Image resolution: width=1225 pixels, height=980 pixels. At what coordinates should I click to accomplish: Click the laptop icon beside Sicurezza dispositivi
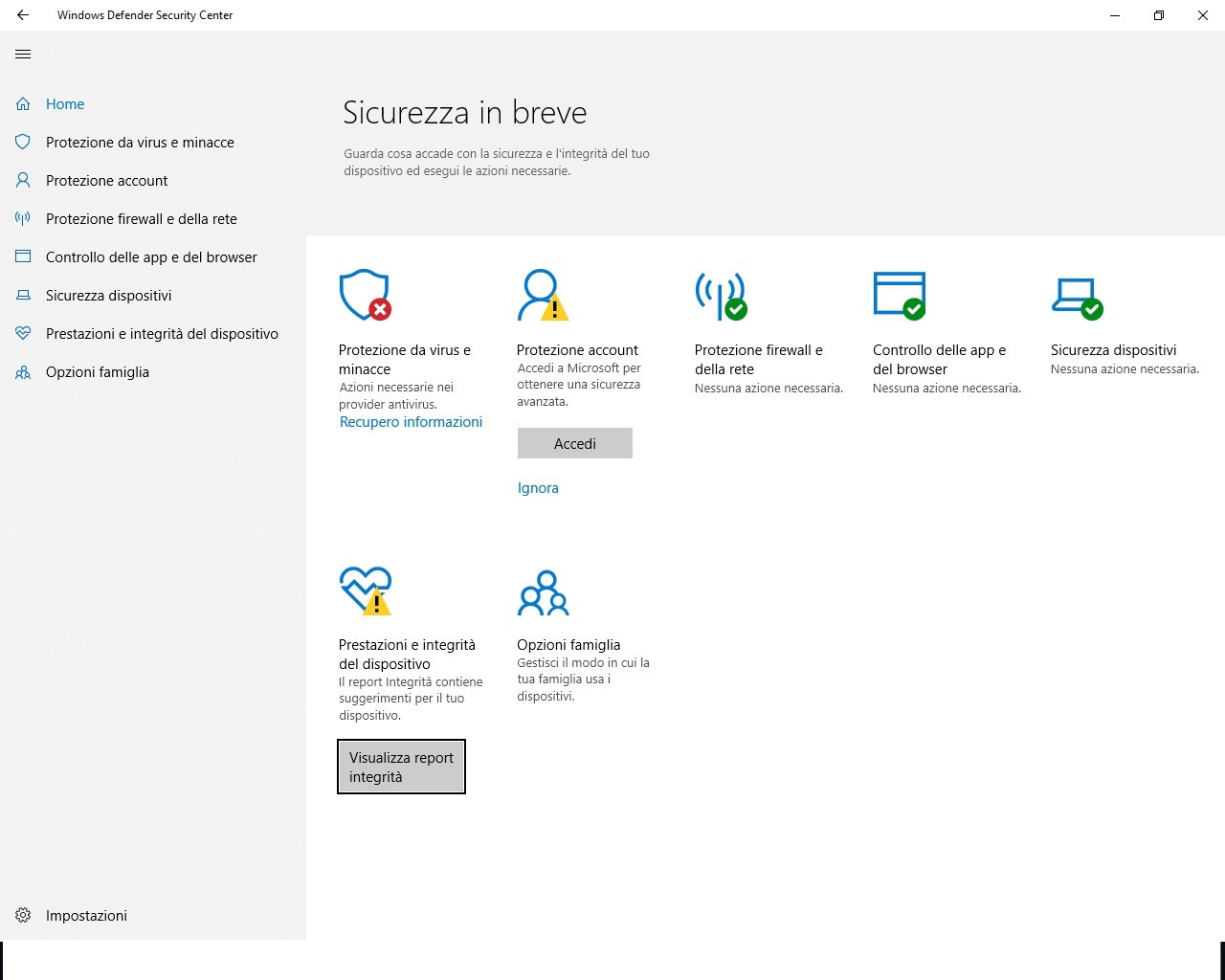click(23, 296)
